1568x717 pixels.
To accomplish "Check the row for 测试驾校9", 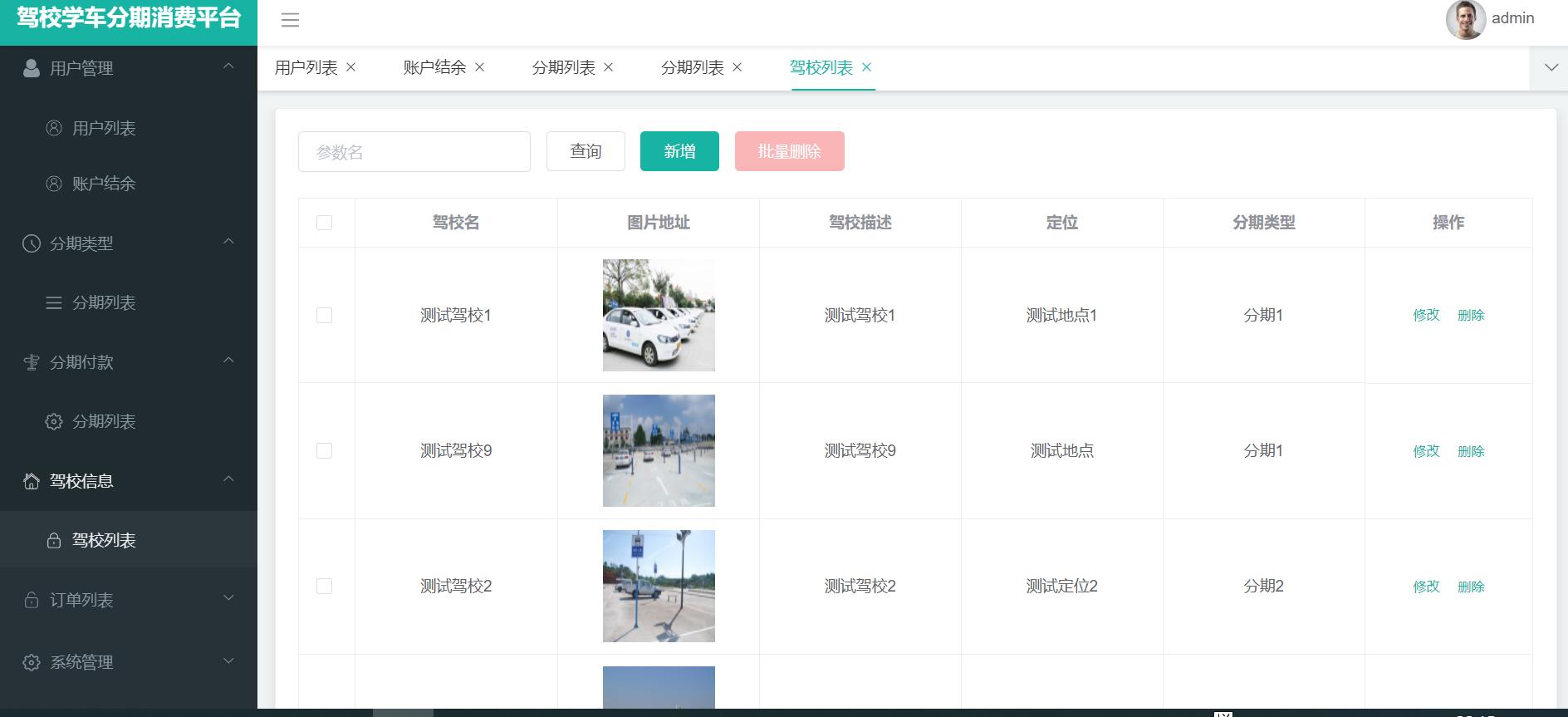I will pos(324,450).
